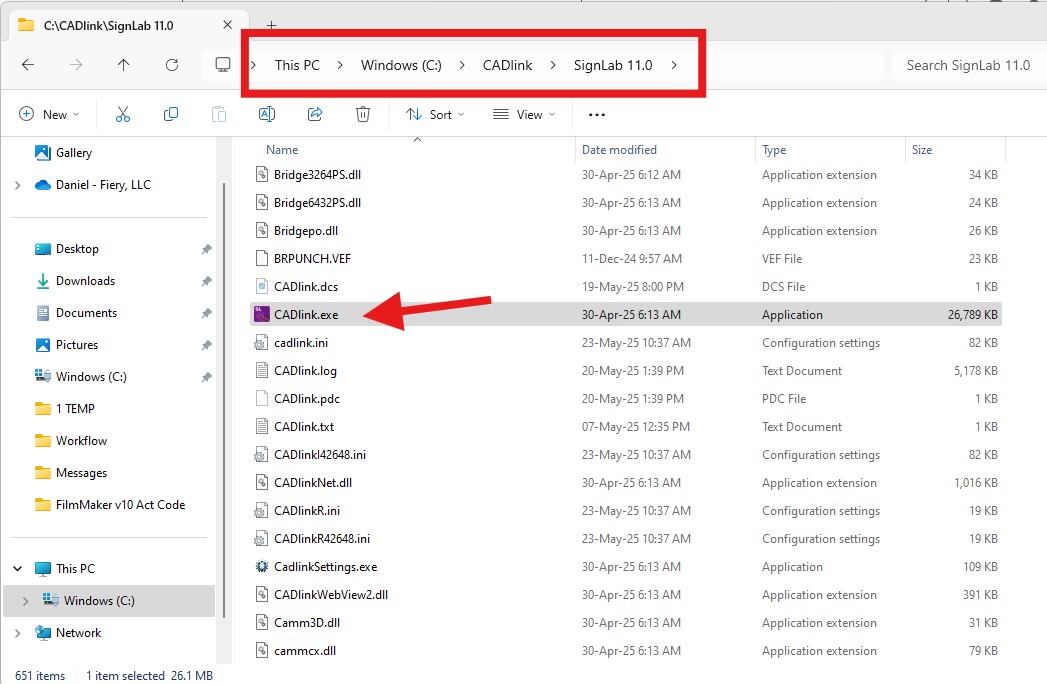Image resolution: width=1047 pixels, height=684 pixels.
Task: Expand Windows (C:) under This PC
Action: click(25, 601)
